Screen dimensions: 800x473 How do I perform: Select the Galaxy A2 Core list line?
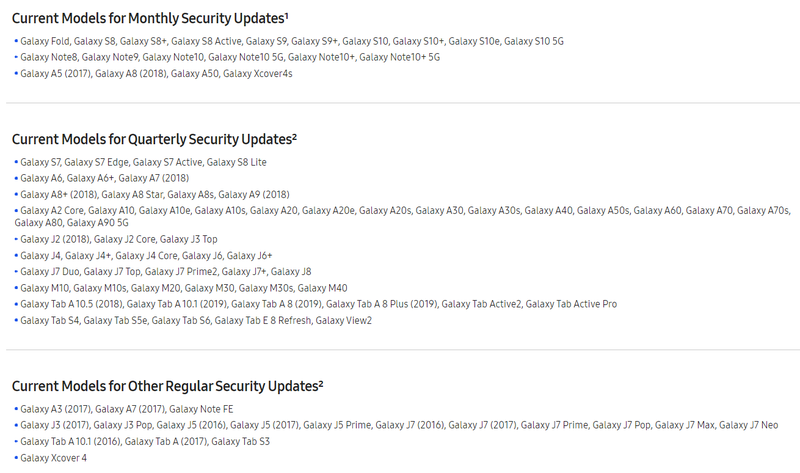(x=402, y=216)
